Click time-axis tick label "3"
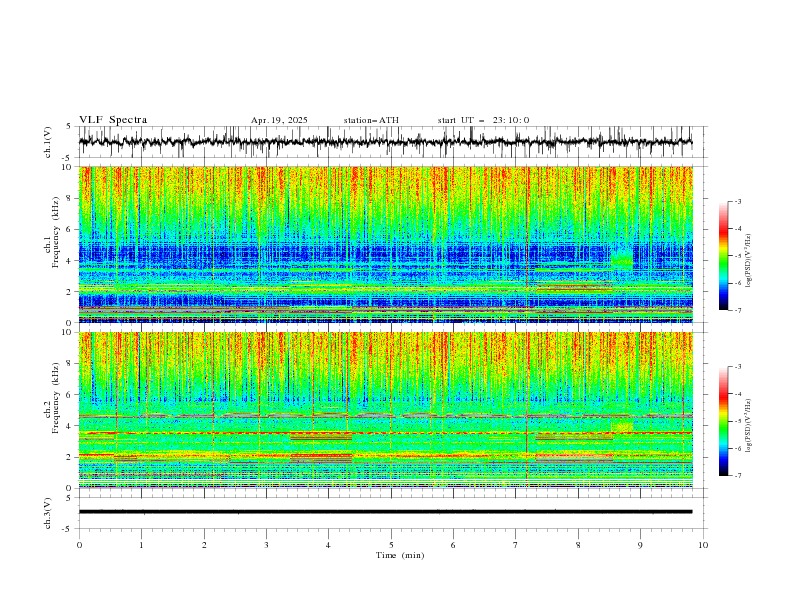This screenshot has width=792, height=612. tap(266, 545)
